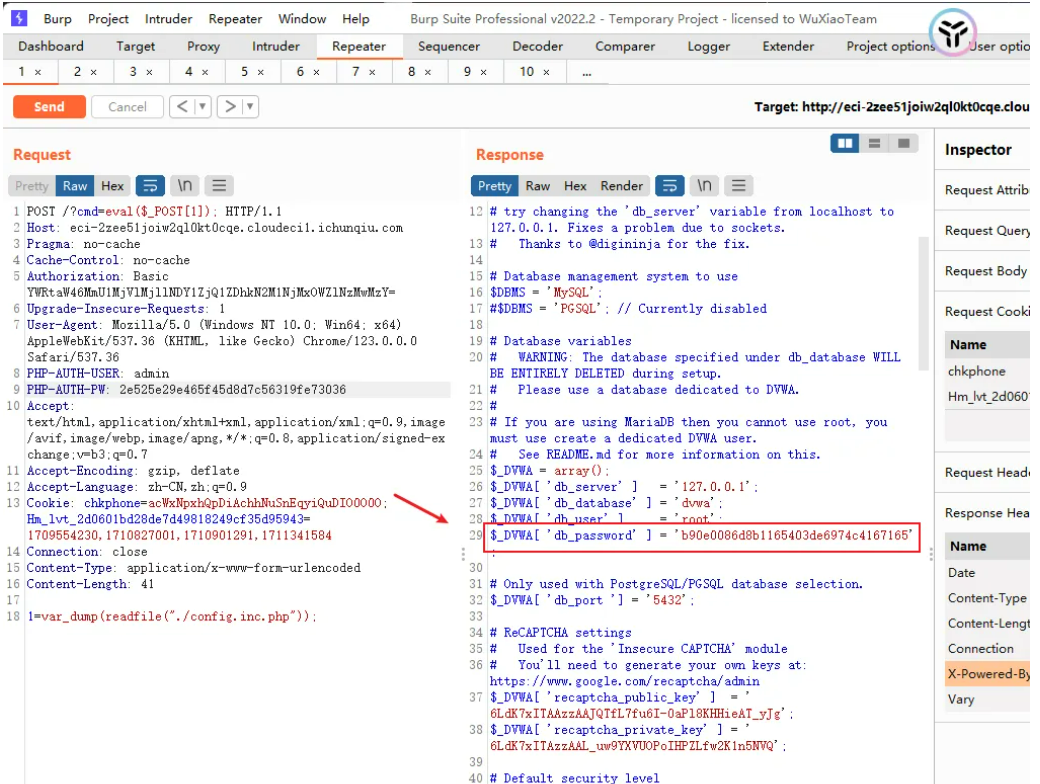
Task: Open the Help menu
Action: [356, 19]
